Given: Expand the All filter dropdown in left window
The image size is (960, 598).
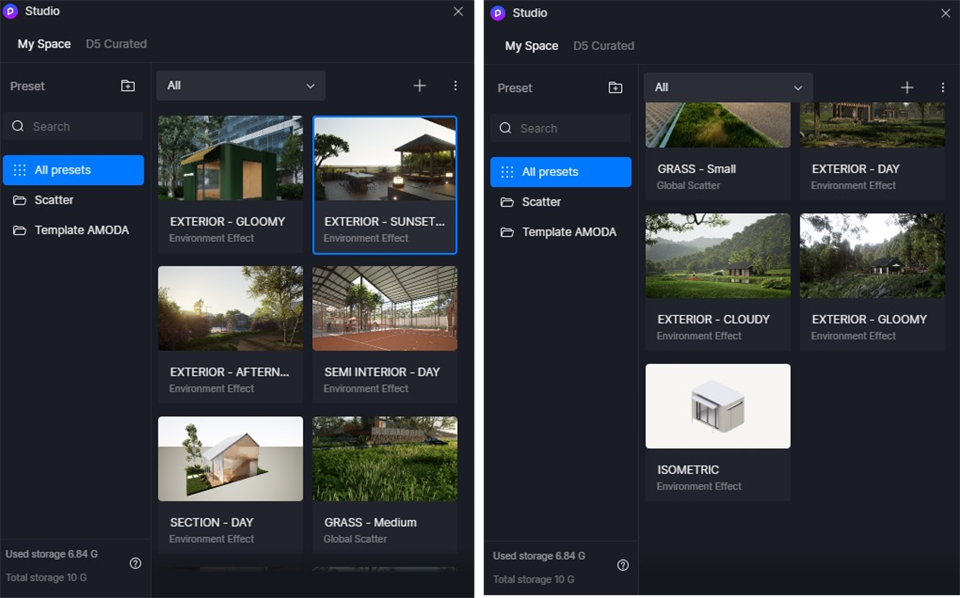Looking at the screenshot, I should click(240, 86).
